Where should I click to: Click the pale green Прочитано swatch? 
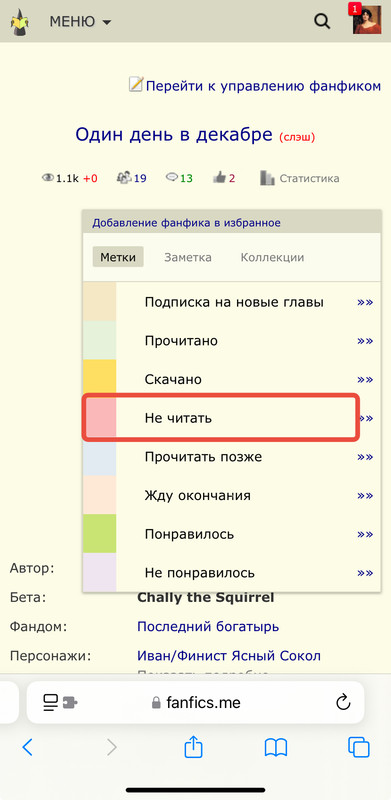point(100,340)
